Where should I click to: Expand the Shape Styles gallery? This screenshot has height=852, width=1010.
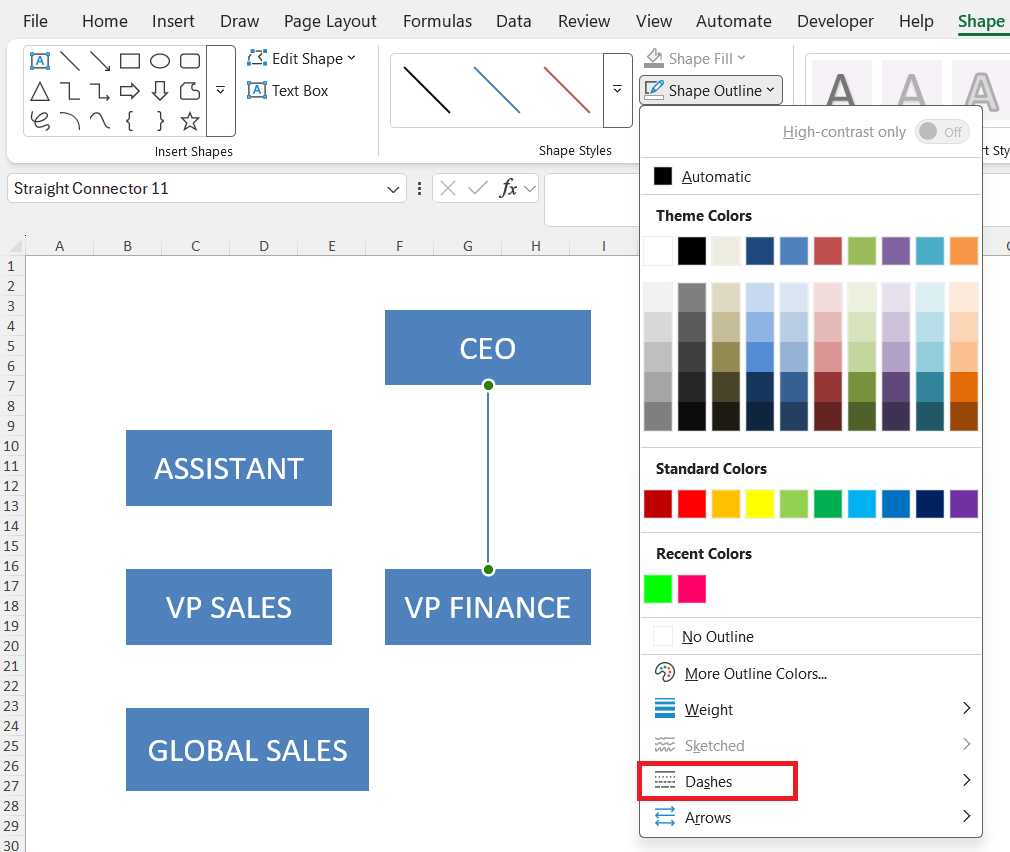coord(617,90)
